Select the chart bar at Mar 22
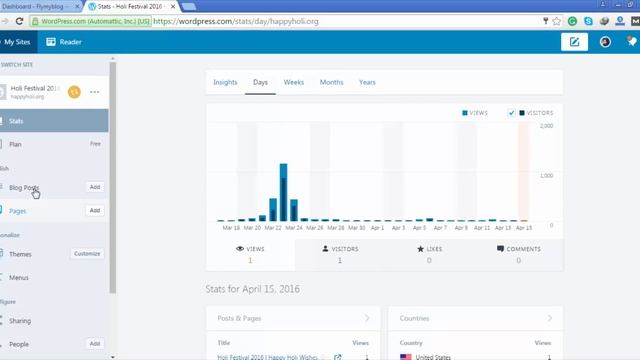Viewport: 640px width, 360px height. point(273,209)
